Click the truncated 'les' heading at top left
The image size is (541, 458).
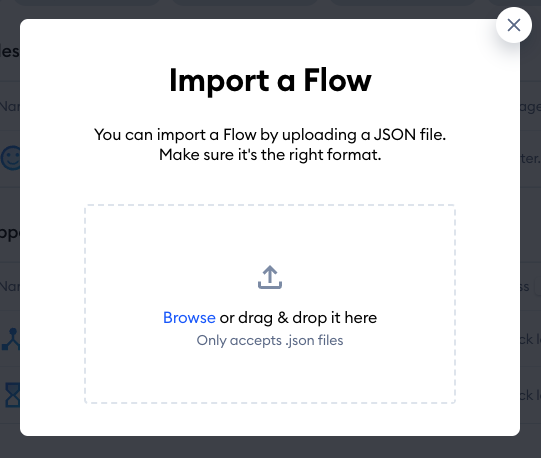(x=10, y=51)
